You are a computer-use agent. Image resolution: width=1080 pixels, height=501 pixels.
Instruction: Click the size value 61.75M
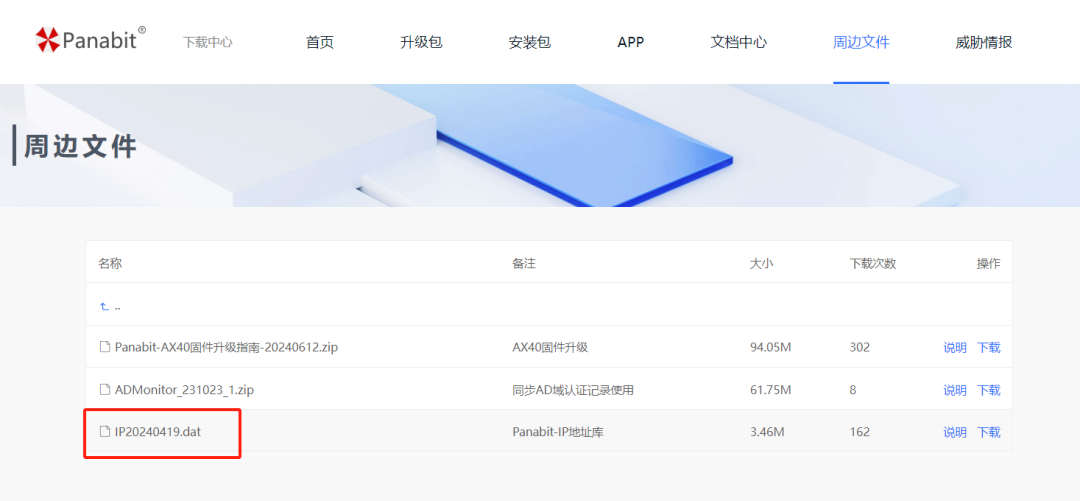[771, 390]
